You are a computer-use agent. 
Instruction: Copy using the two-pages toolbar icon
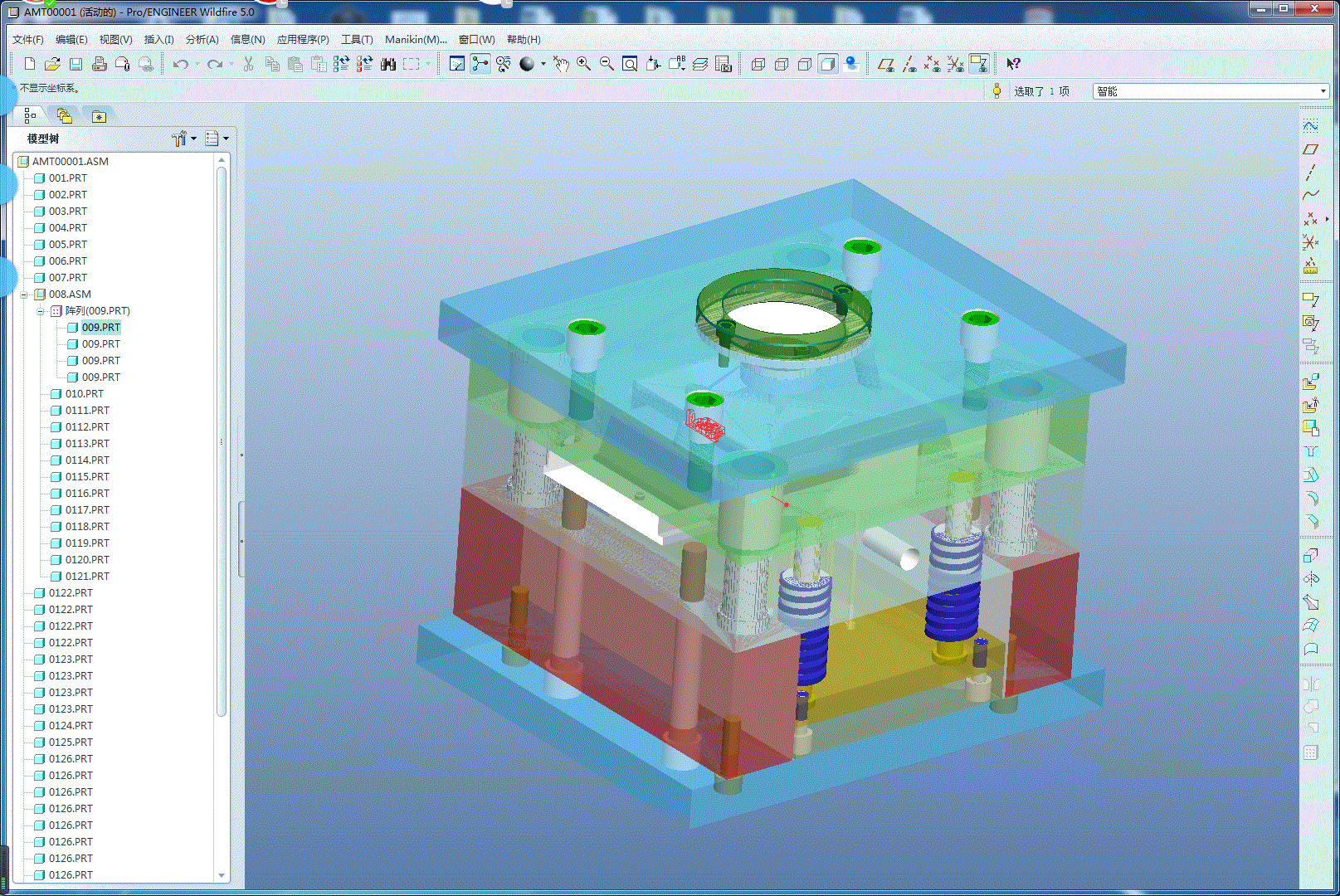tap(271, 64)
